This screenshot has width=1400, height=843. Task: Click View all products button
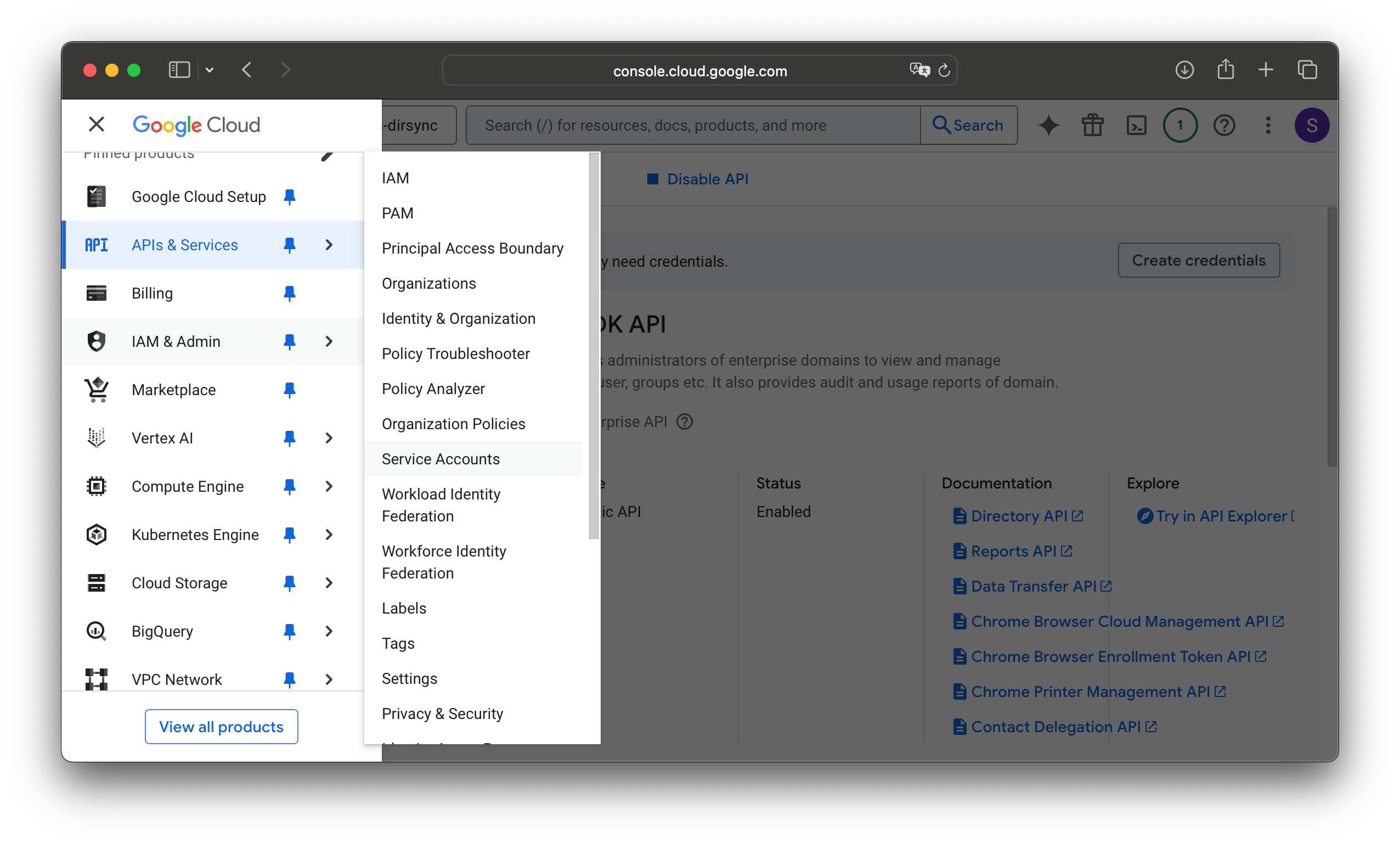tap(222, 727)
